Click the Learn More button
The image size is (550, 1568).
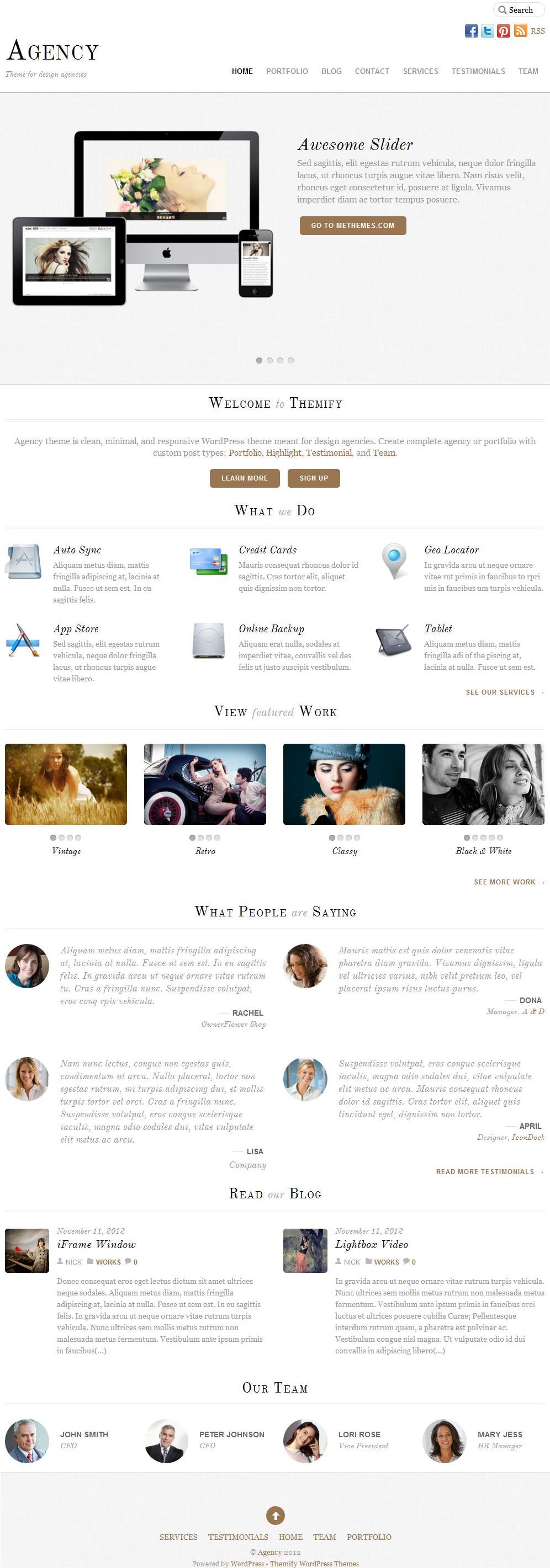tap(244, 478)
